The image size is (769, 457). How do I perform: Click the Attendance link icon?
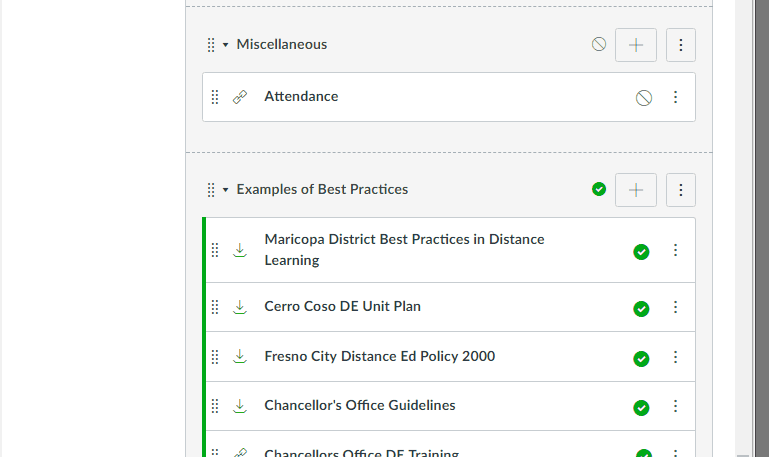(x=240, y=97)
